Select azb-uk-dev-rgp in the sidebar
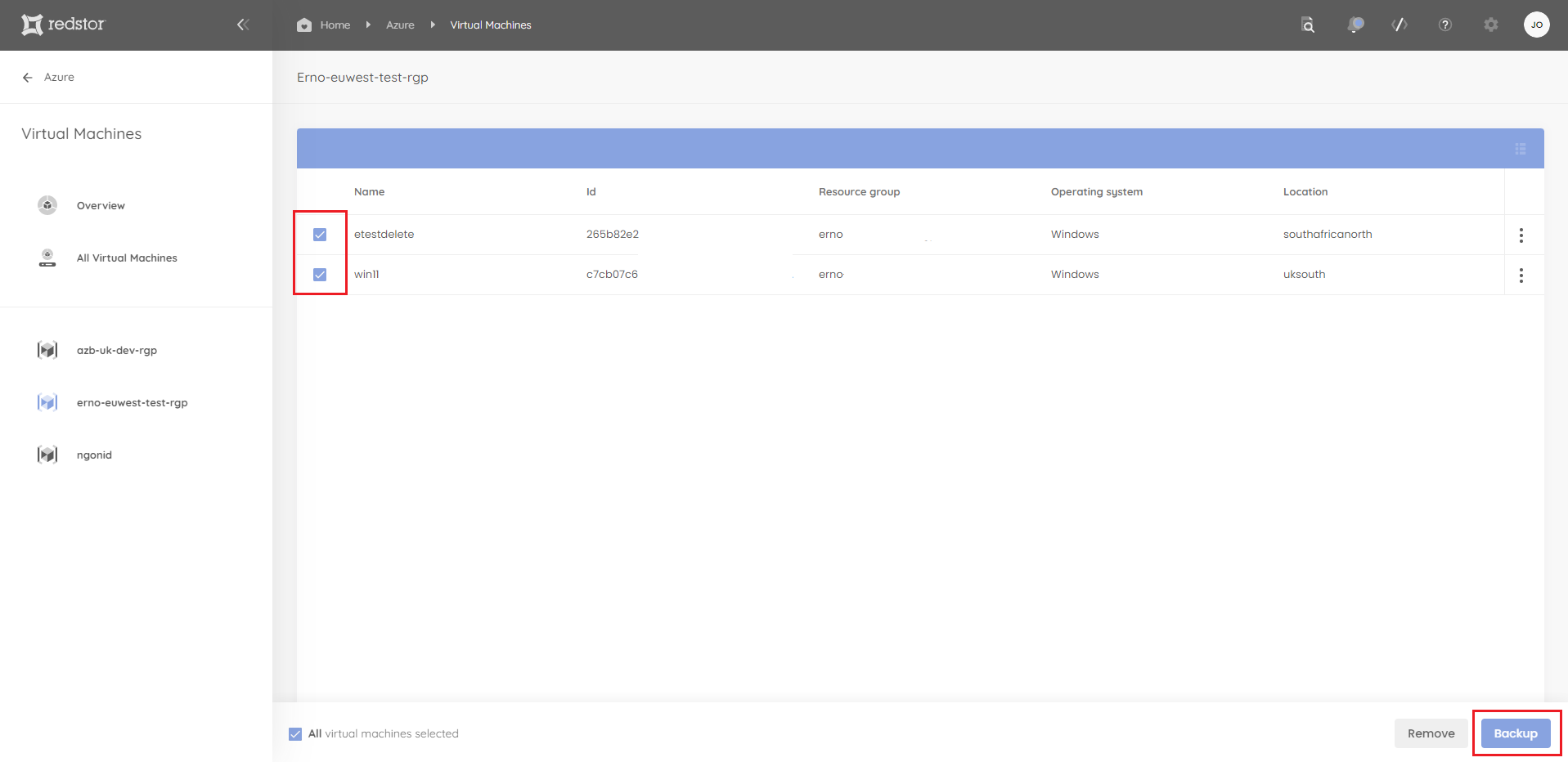This screenshot has width=1568, height=762. coord(117,351)
